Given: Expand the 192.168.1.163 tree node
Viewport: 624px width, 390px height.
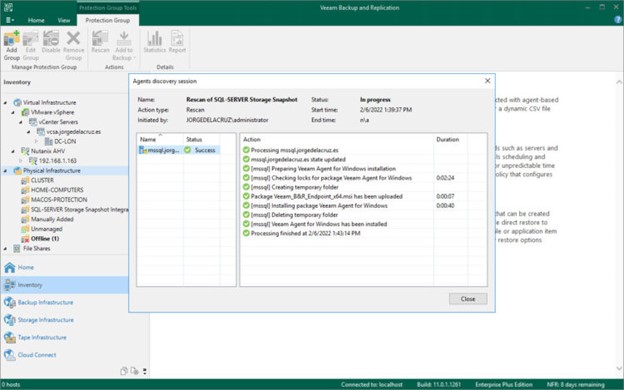Looking at the screenshot, I should [21, 161].
